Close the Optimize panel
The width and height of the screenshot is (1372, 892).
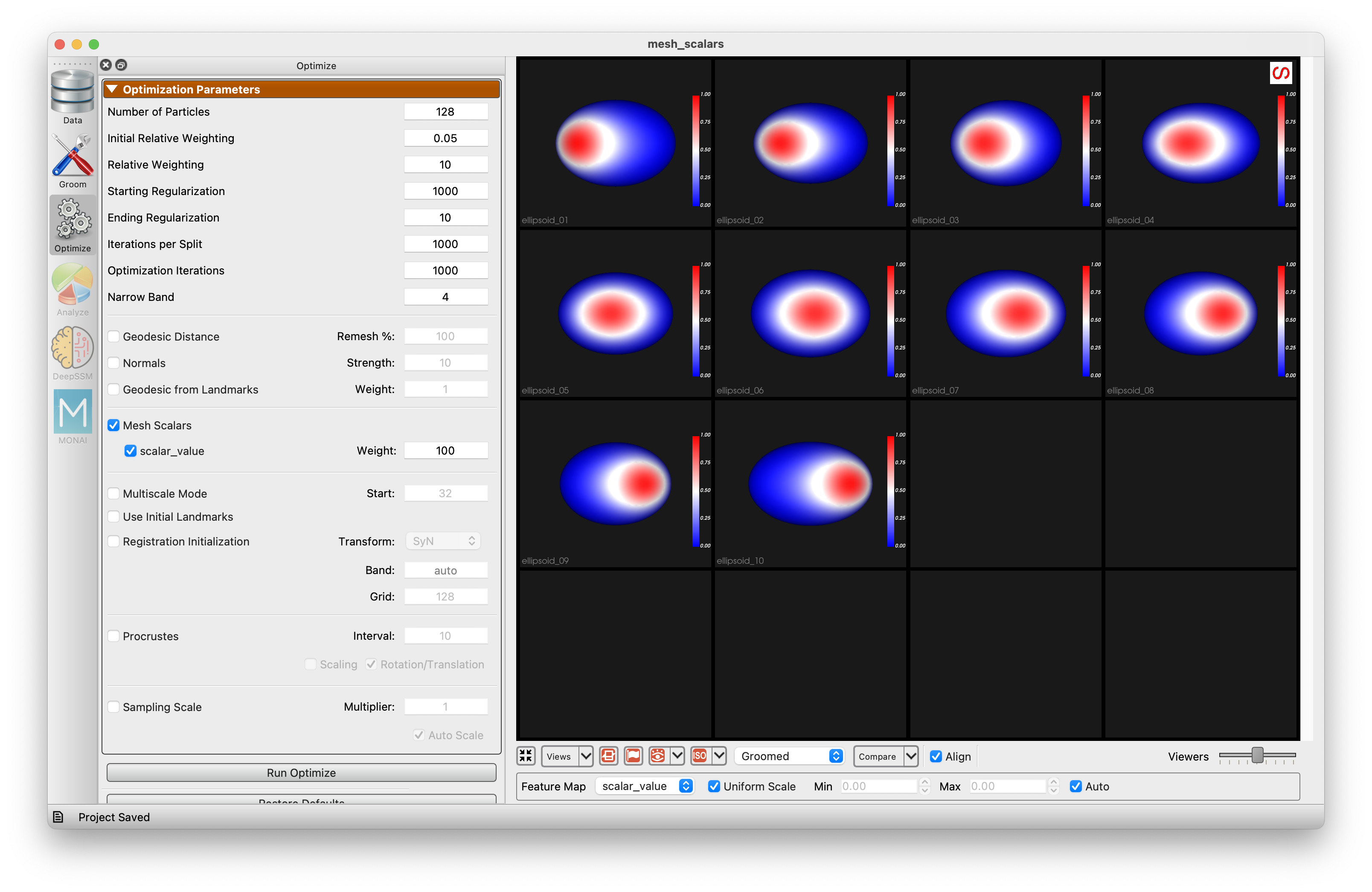[106, 65]
